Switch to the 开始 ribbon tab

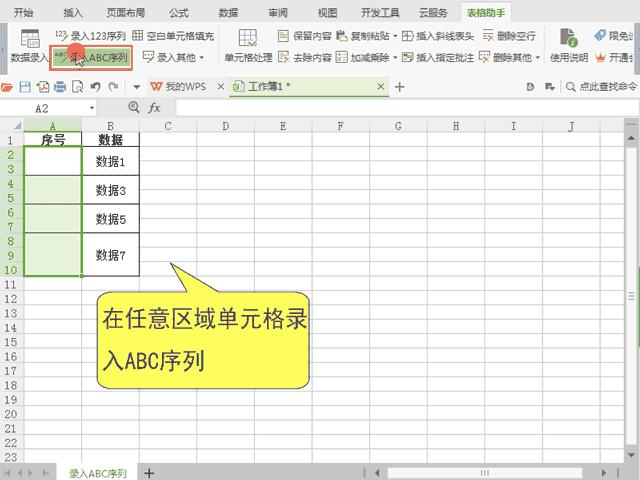coord(24,13)
